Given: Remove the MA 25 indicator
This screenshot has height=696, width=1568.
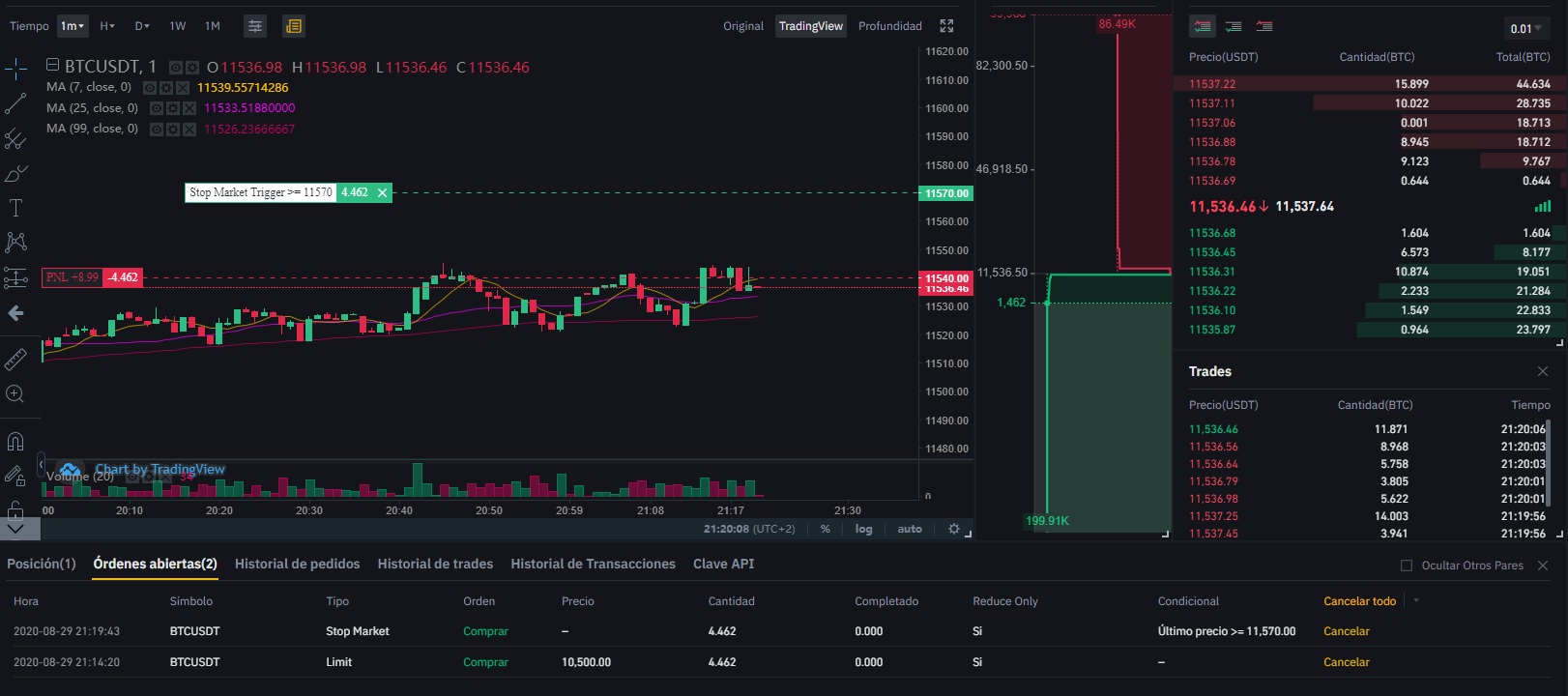Looking at the screenshot, I should (189, 108).
